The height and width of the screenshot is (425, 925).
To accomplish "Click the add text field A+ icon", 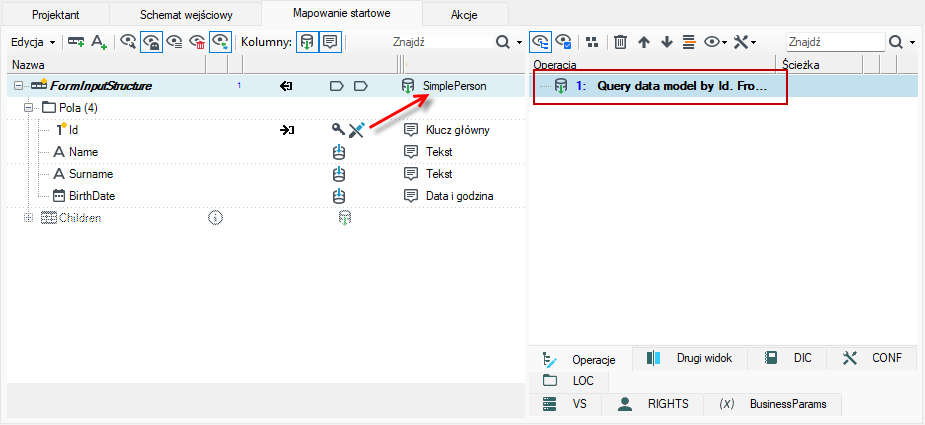I will coord(99,42).
